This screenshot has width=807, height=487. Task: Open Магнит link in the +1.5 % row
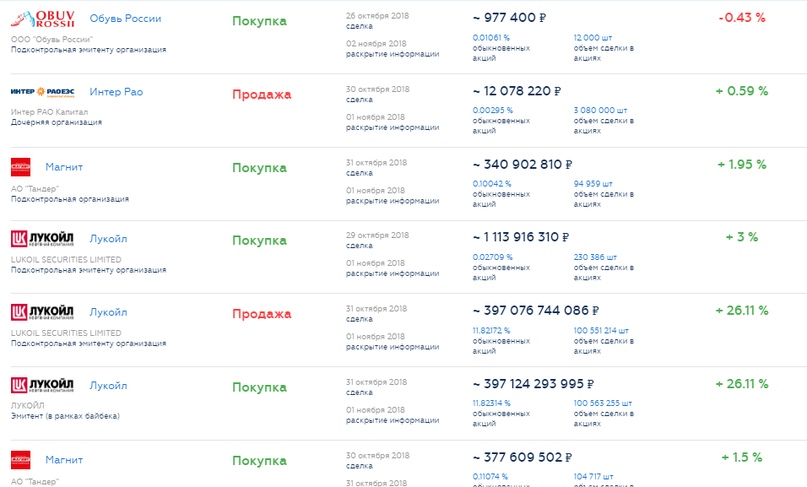point(64,460)
